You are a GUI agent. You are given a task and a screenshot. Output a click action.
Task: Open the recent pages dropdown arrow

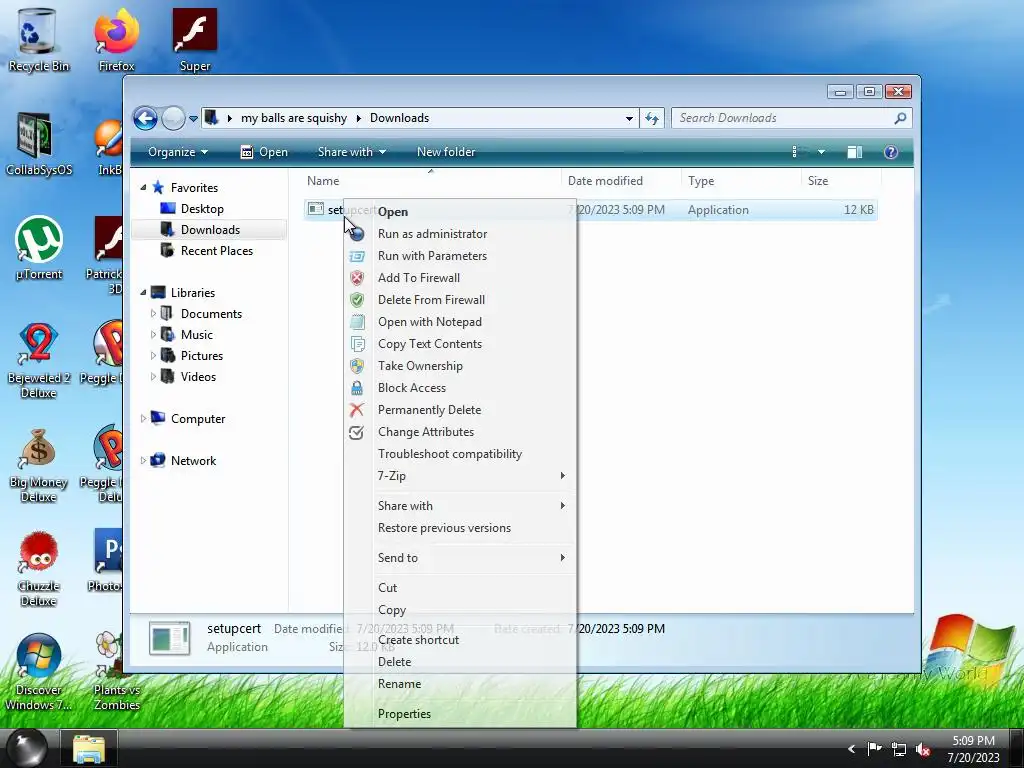coord(193,119)
